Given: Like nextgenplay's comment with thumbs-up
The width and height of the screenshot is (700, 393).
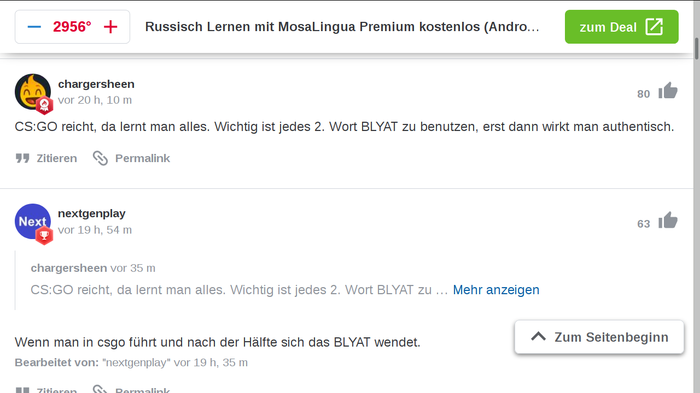Looking at the screenshot, I should coord(668,220).
